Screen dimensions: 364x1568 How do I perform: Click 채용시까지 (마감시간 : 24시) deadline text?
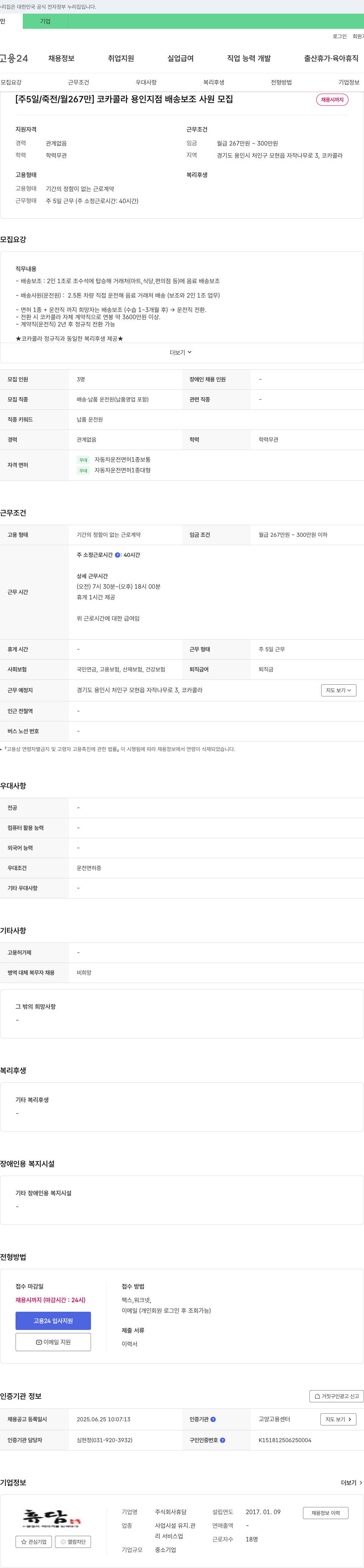coord(50,1300)
